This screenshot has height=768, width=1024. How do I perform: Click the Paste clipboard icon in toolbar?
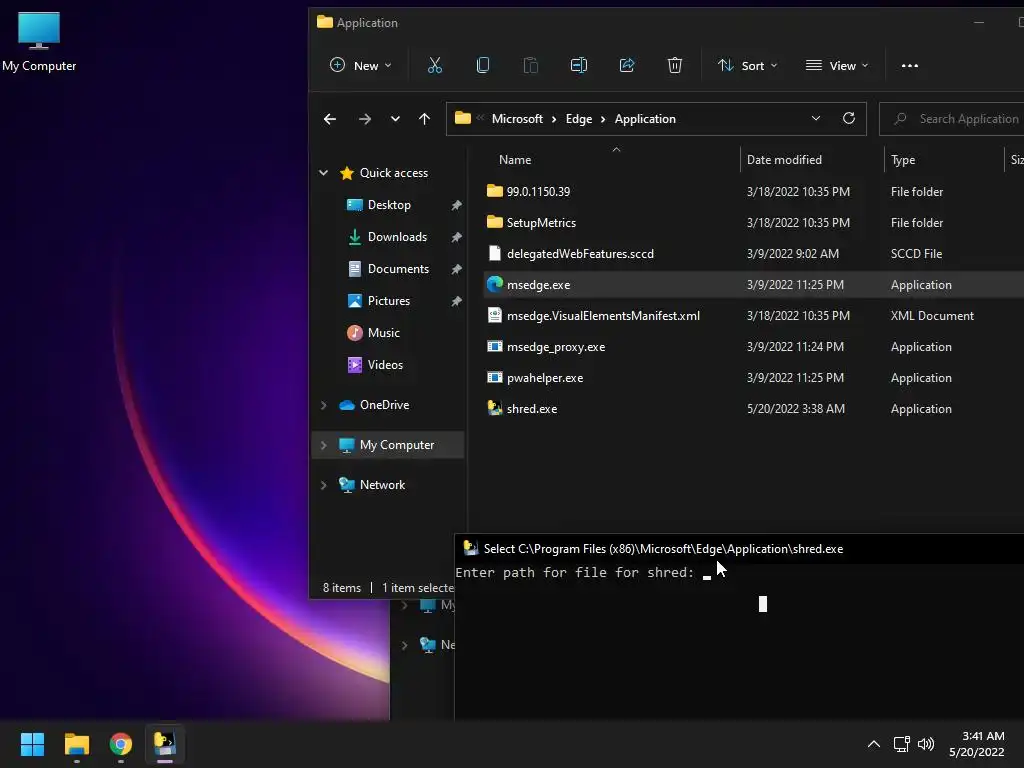(x=530, y=65)
